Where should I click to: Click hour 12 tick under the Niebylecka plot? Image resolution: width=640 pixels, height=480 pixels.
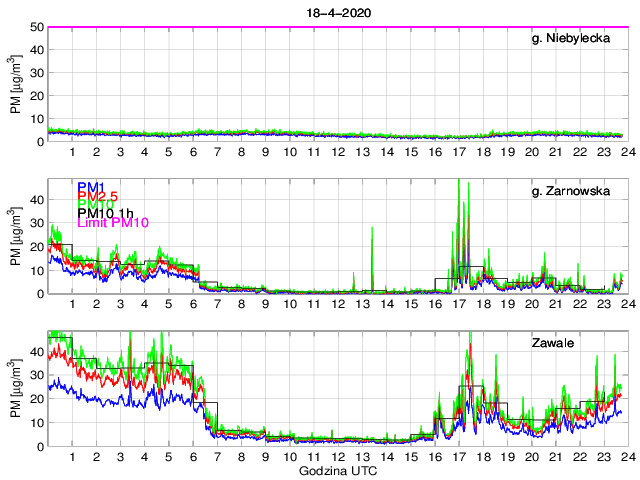[338, 152]
